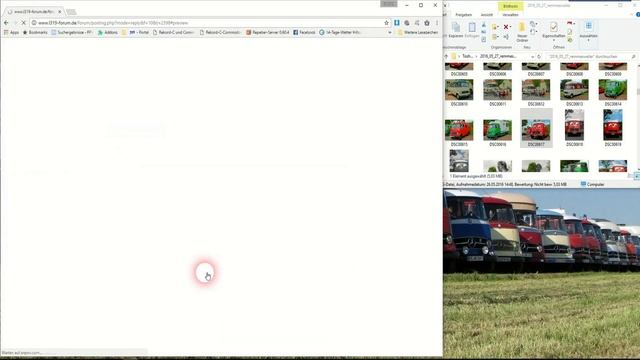
Task: Expand hidden bookmarks overflow arrow
Action: (390, 32)
